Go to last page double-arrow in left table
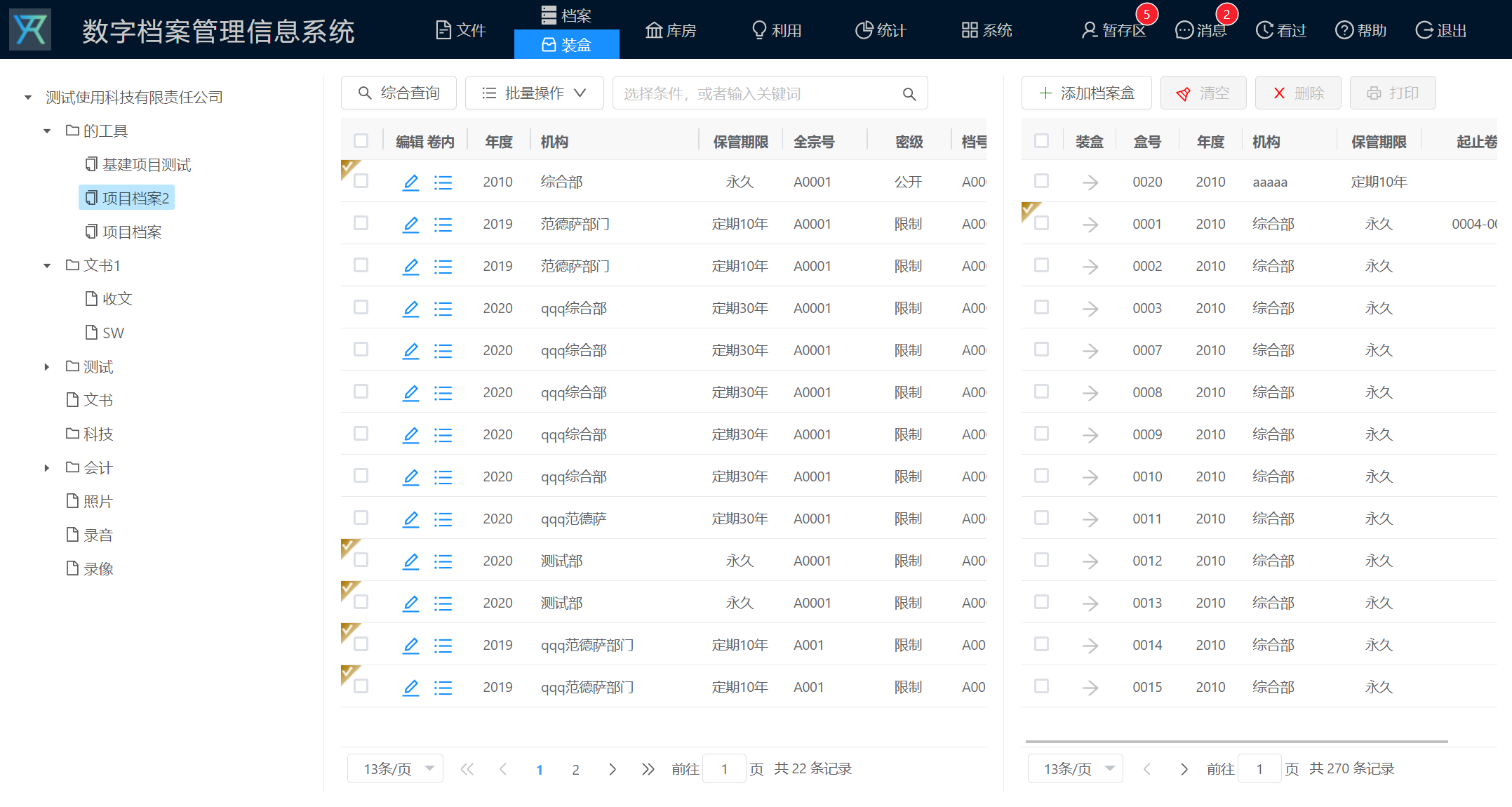The image size is (1512, 807). pos(648,769)
